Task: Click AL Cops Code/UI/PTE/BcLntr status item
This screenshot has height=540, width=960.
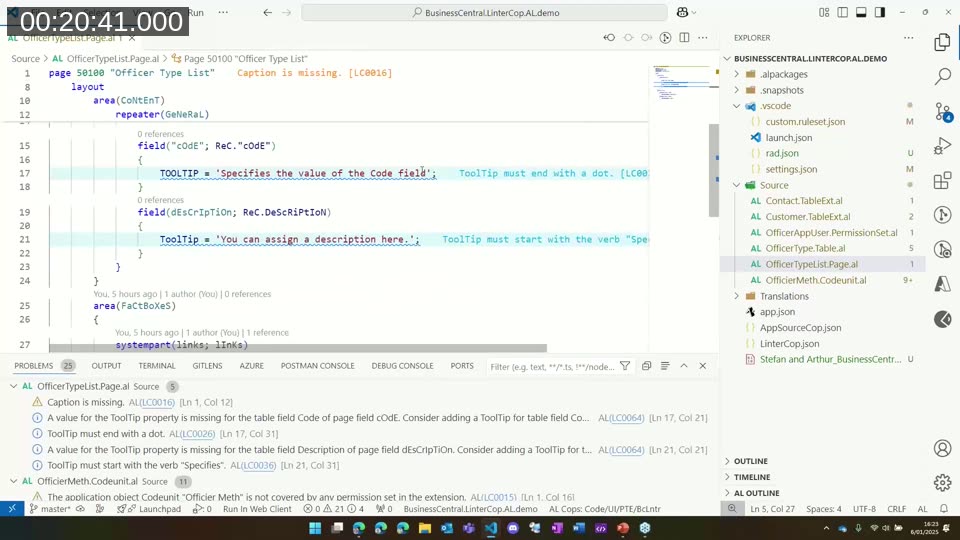Action: pyautogui.click(x=604, y=509)
